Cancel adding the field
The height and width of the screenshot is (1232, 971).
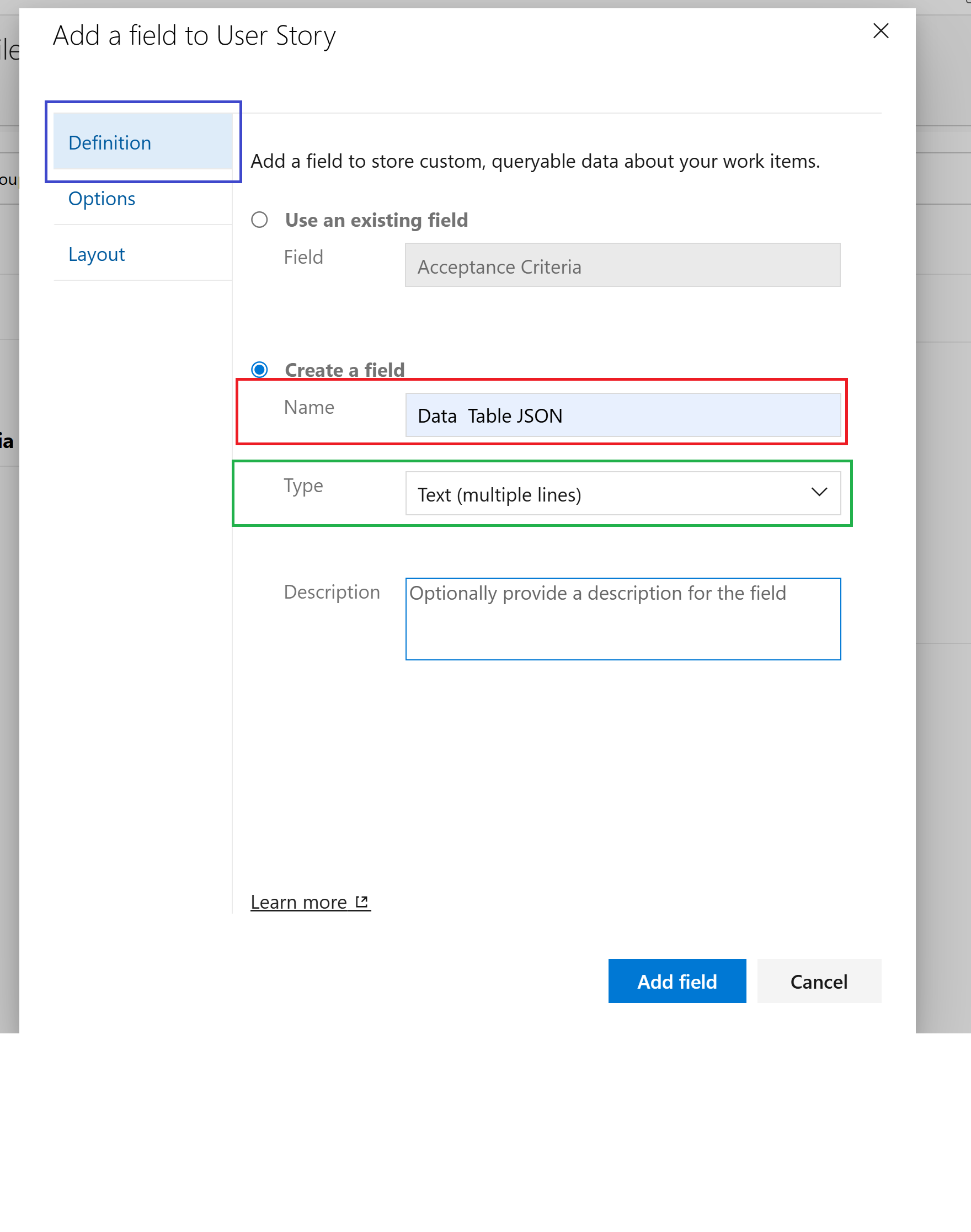click(819, 982)
